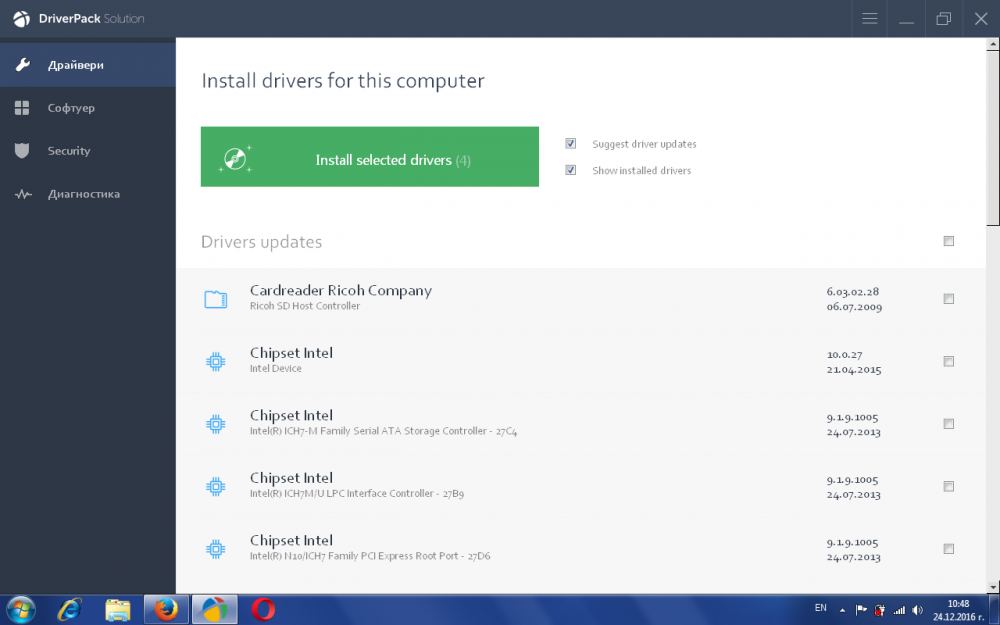The image size is (1000, 625).
Task: Click the wrench icon beside Драйвери
Action: coord(22,64)
